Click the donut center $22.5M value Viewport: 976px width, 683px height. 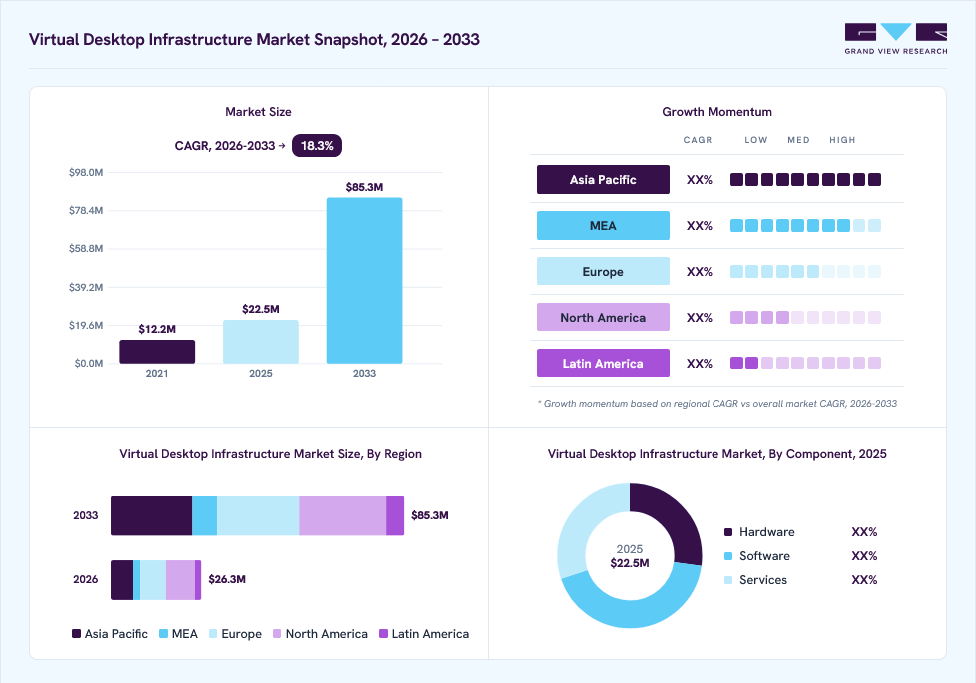pos(630,563)
